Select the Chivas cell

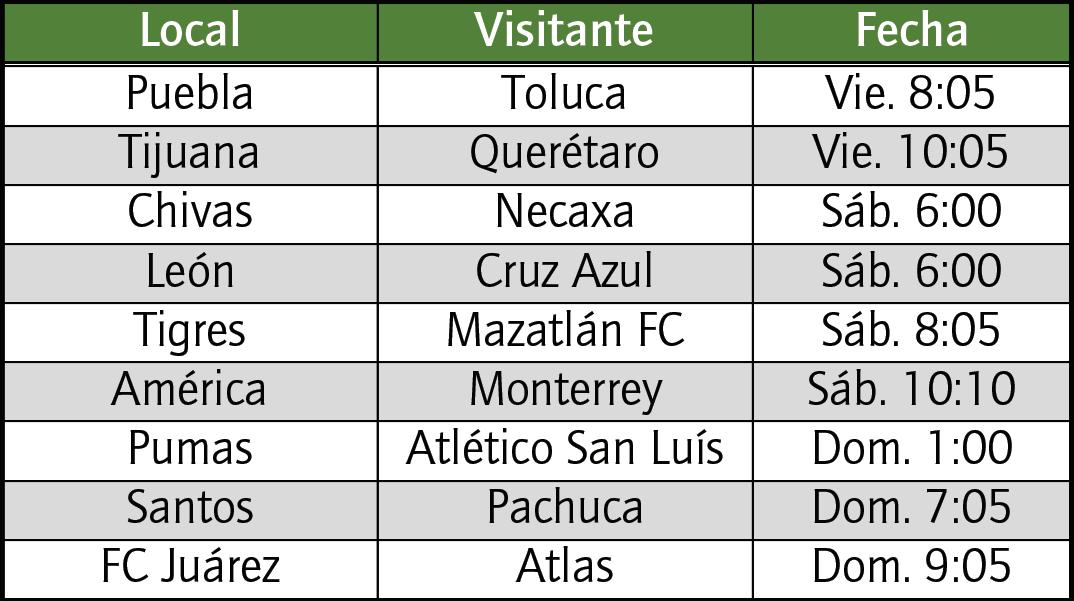click(190, 214)
